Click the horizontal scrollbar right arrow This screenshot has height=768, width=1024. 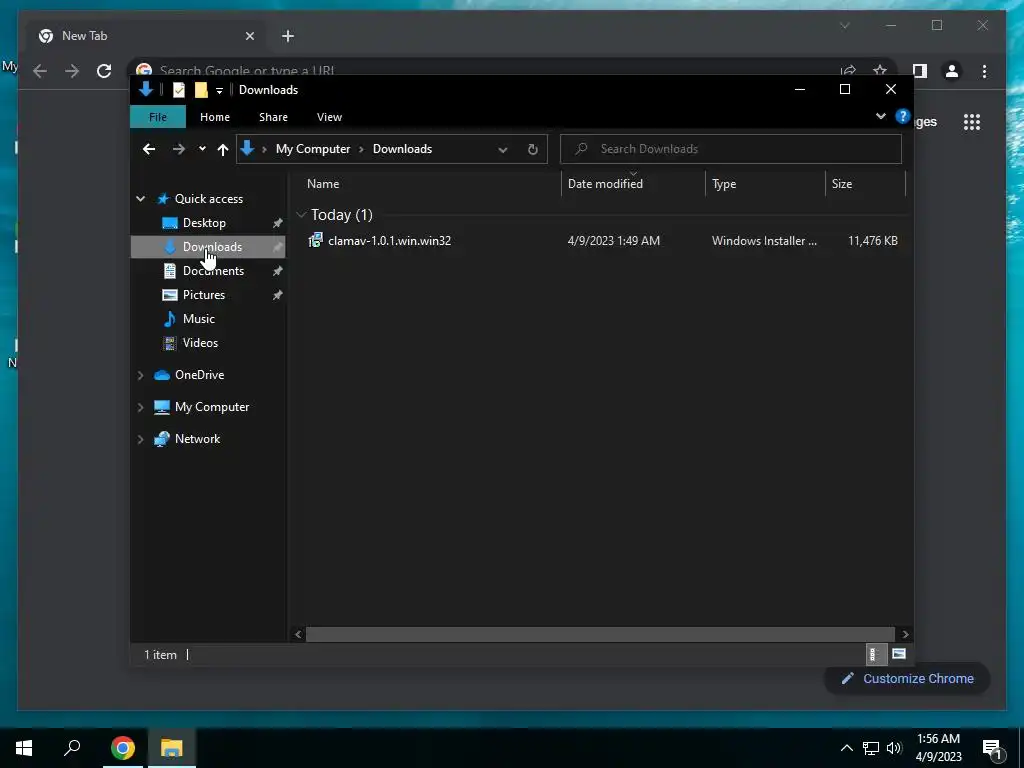coord(905,634)
